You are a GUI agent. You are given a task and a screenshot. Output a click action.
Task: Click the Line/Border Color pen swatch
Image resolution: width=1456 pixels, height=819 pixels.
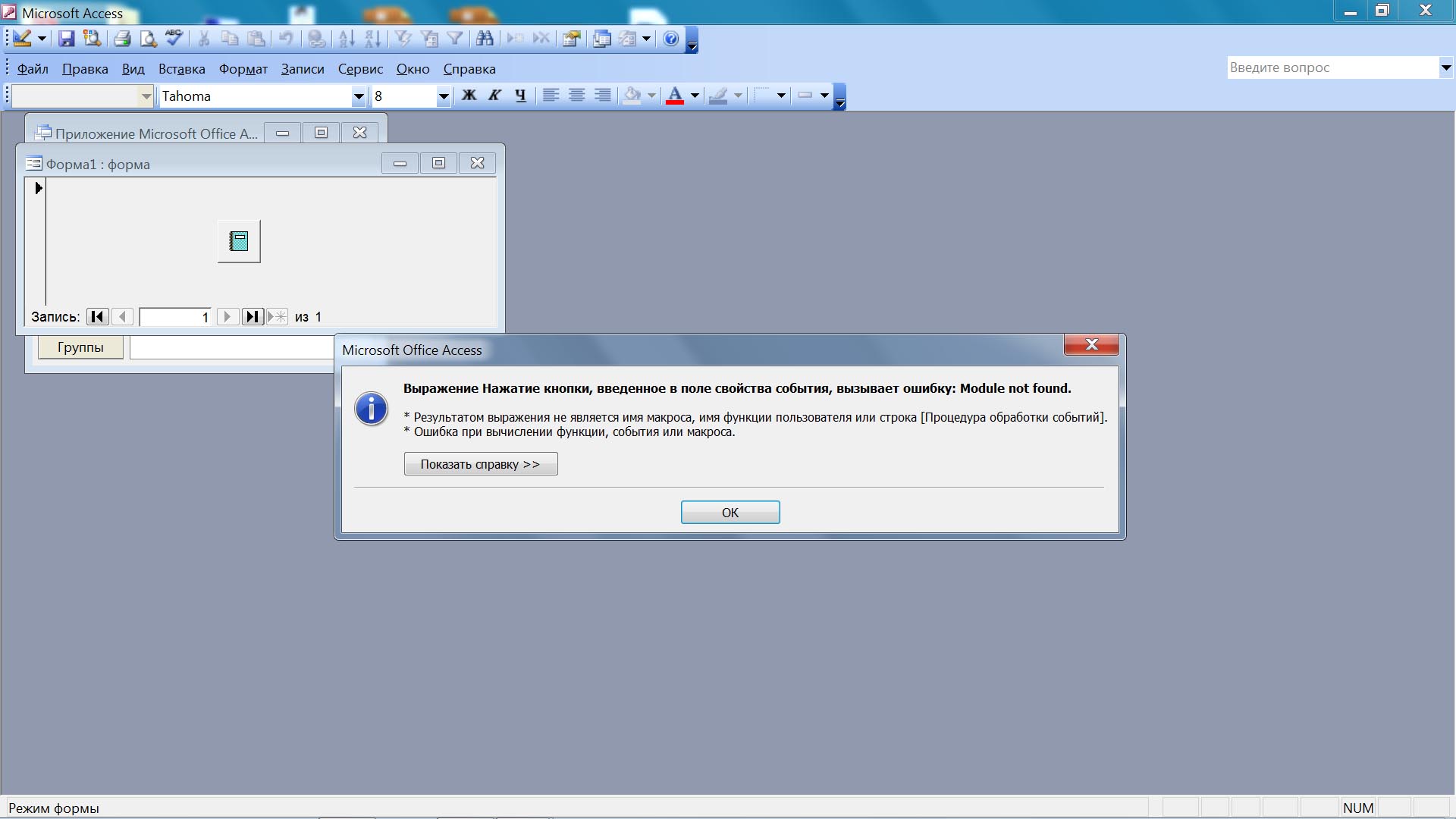click(718, 96)
